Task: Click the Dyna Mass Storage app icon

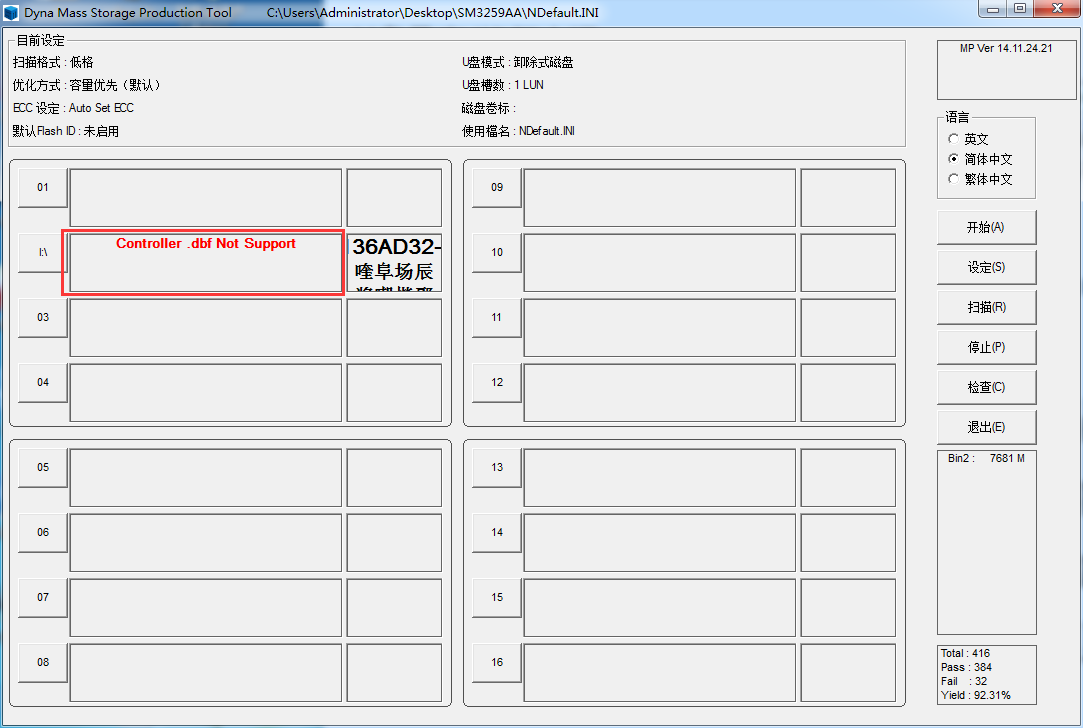Action: (11, 12)
